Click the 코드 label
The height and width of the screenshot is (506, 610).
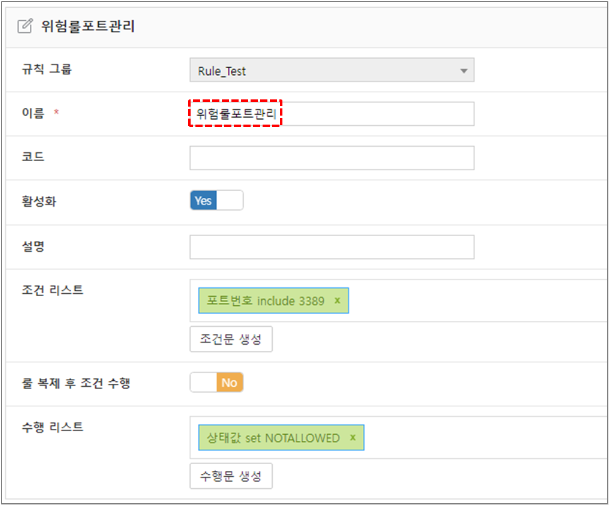pyautogui.click(x=33, y=156)
